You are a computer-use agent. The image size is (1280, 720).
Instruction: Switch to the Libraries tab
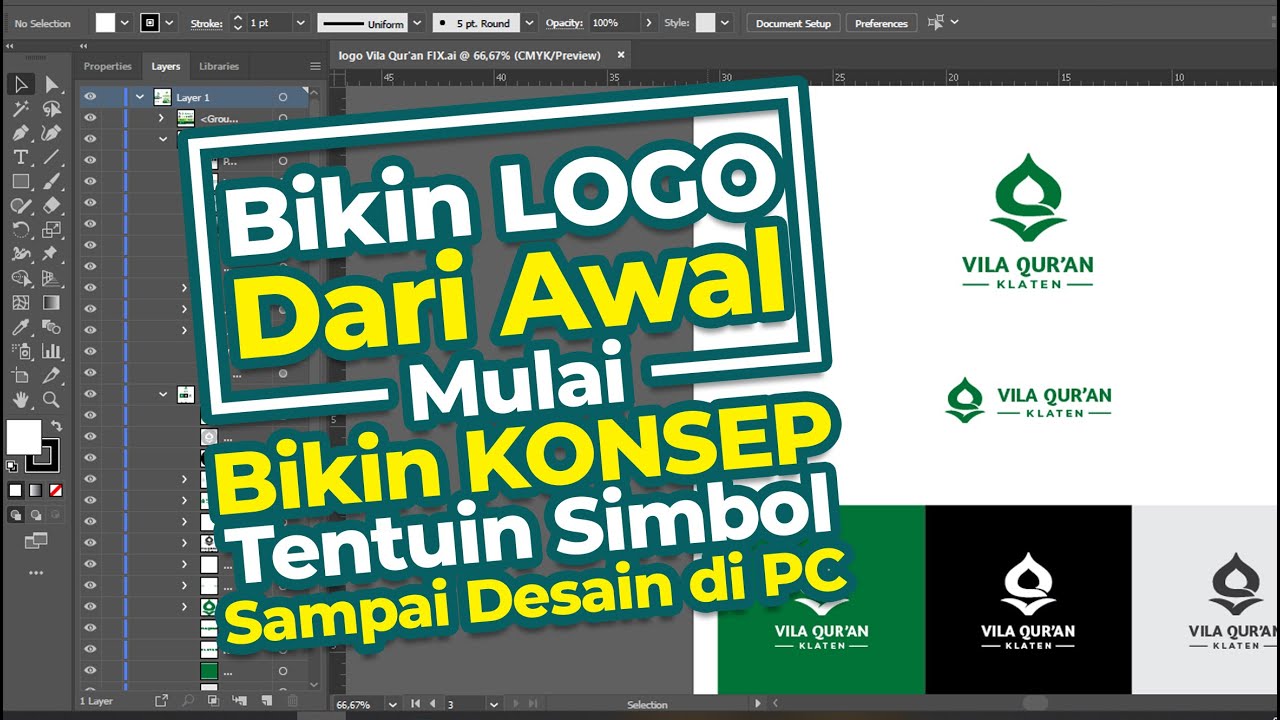pos(219,66)
